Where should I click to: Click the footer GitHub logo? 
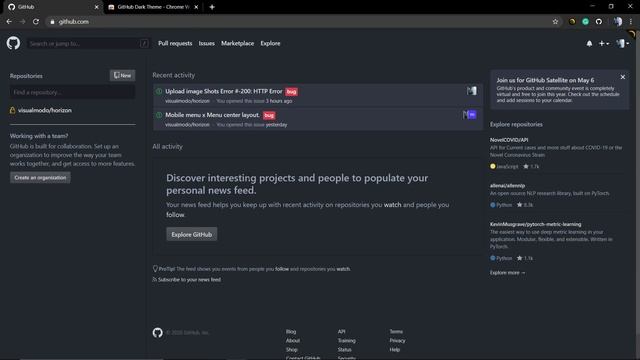[158, 333]
